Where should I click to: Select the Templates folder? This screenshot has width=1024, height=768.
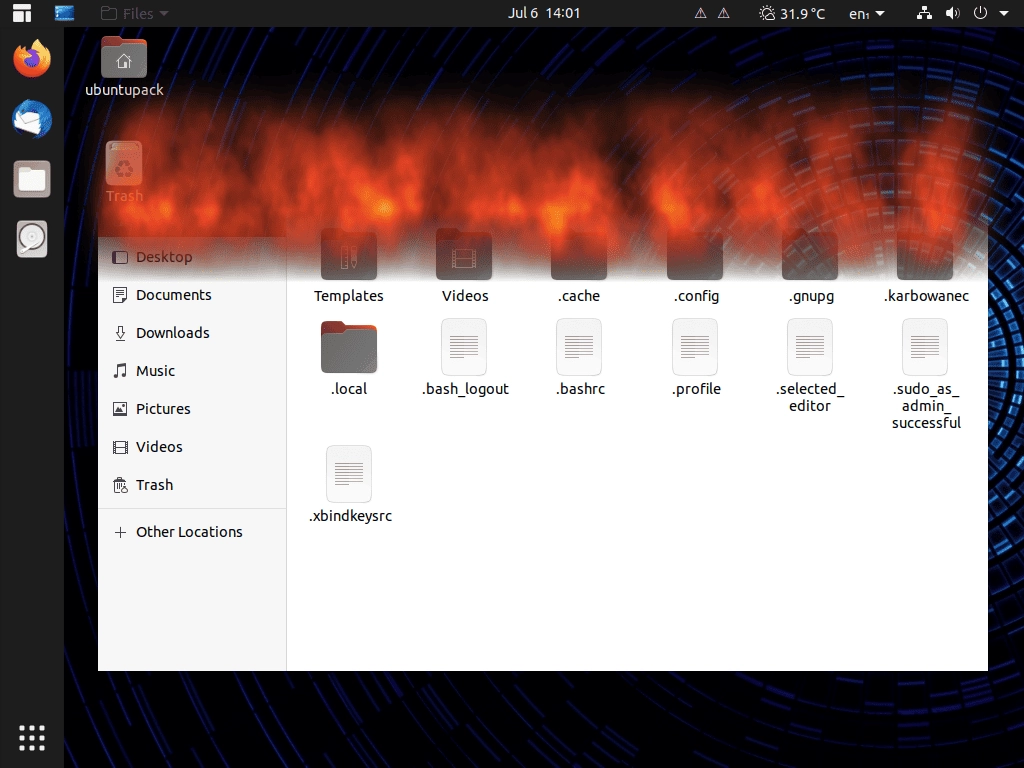coord(349,266)
